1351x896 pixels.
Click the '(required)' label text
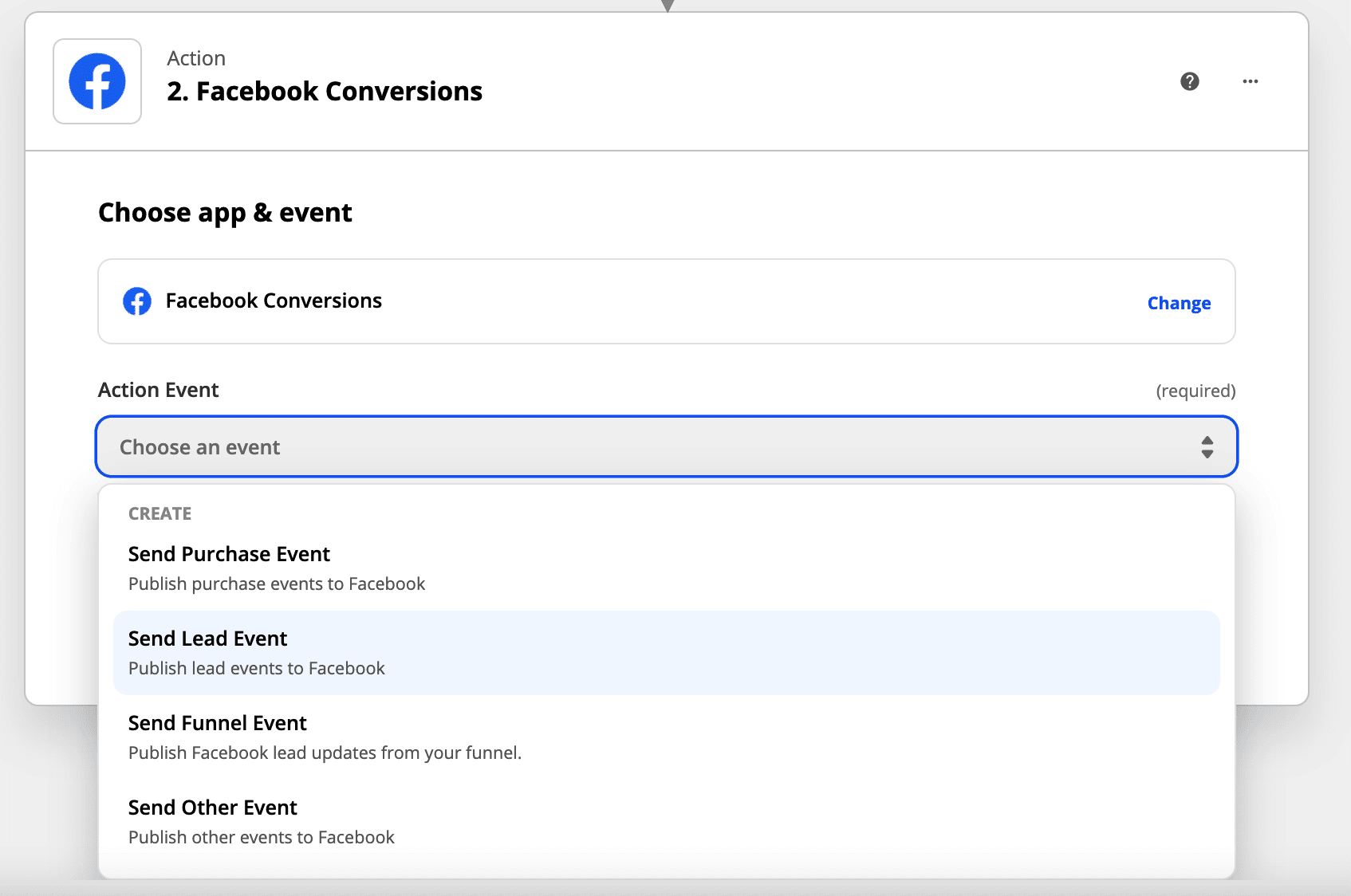click(1195, 391)
